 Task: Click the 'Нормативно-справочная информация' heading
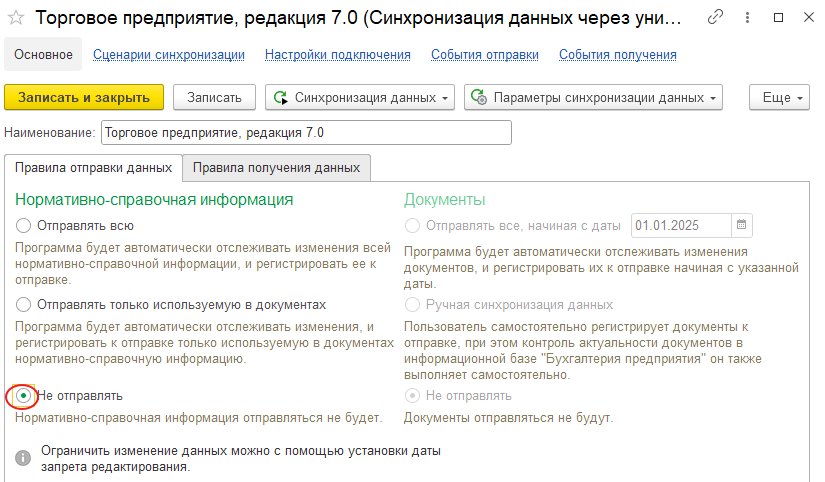pyautogui.click(x=154, y=200)
